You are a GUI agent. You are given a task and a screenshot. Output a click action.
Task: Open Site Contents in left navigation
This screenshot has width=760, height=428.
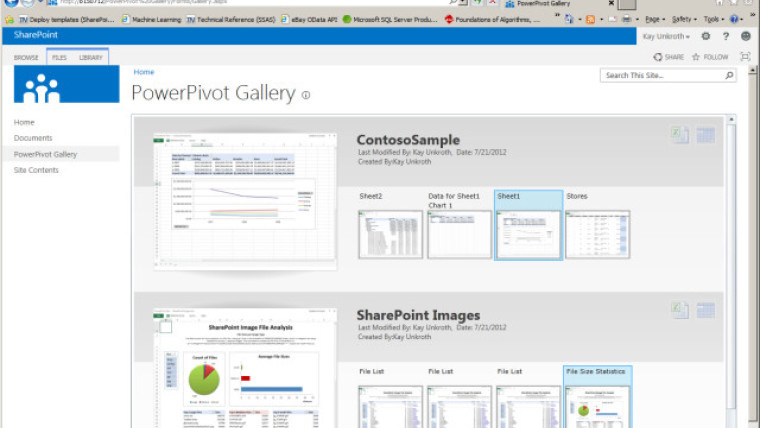tap(36, 170)
